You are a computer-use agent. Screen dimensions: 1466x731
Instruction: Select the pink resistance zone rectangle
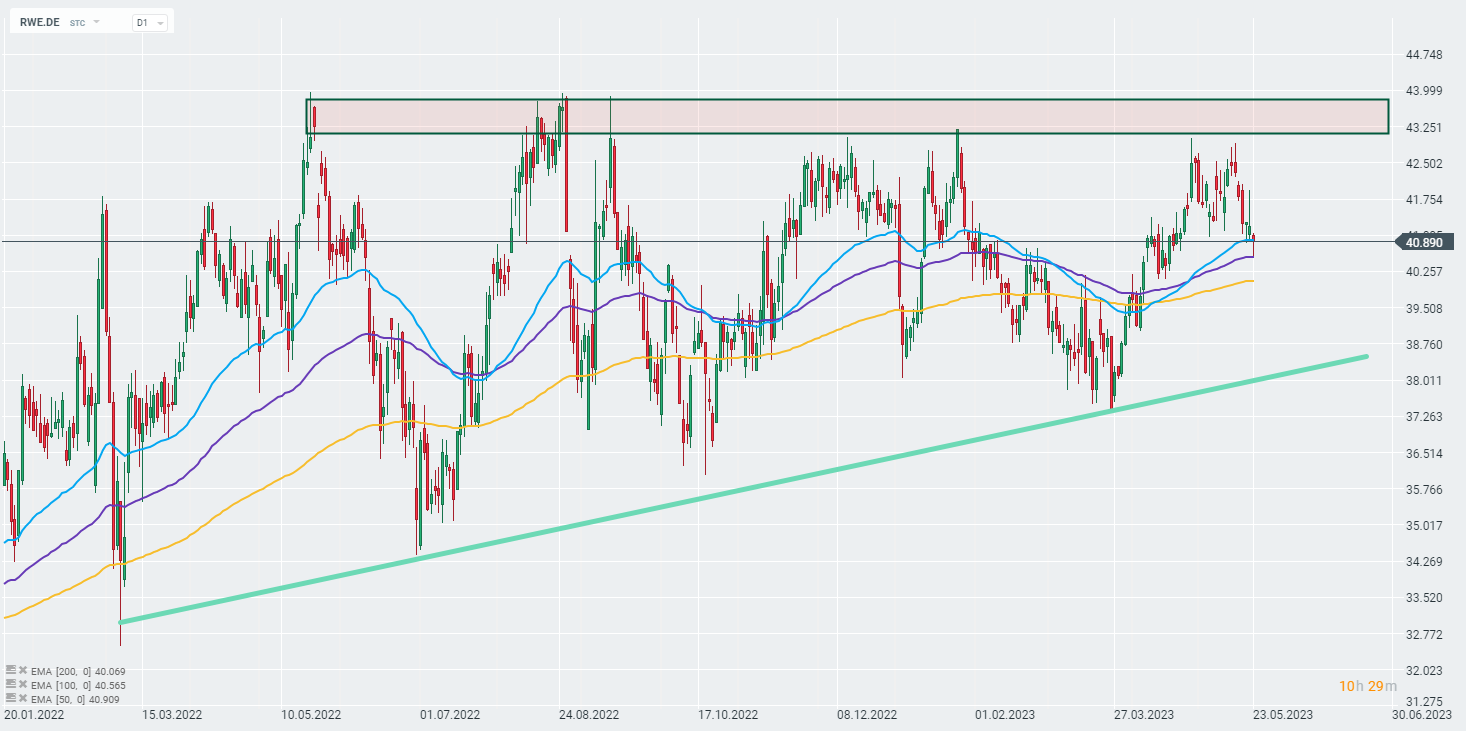847,116
